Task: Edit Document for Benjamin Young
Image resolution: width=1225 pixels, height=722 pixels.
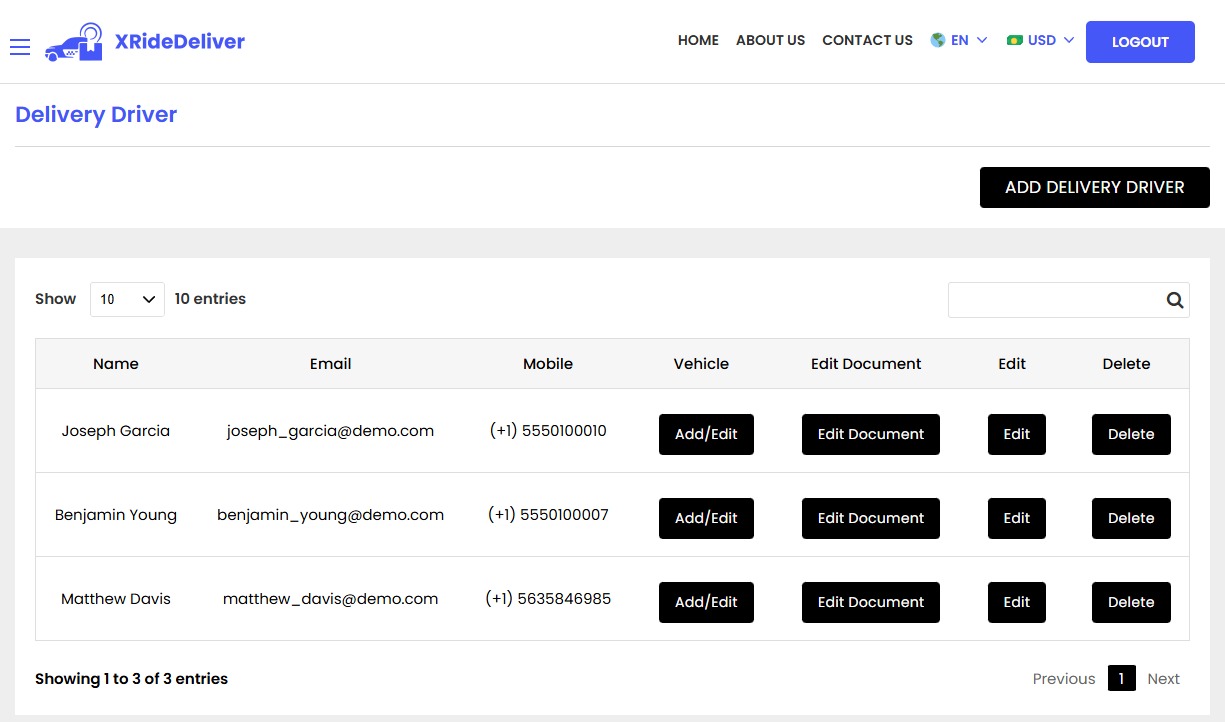Action: click(870, 518)
